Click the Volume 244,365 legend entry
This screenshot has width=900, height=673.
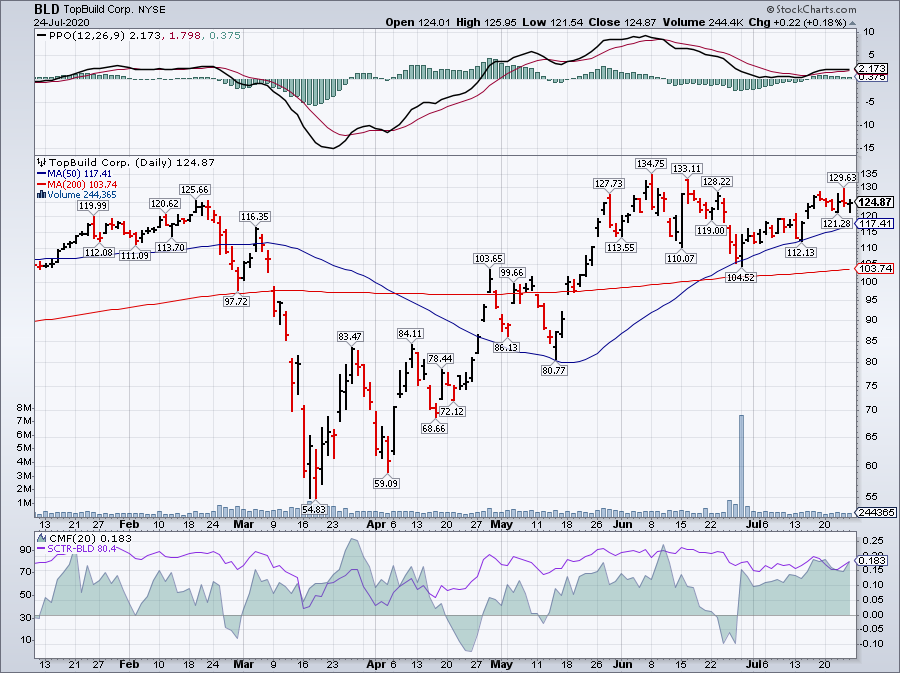tap(76, 194)
